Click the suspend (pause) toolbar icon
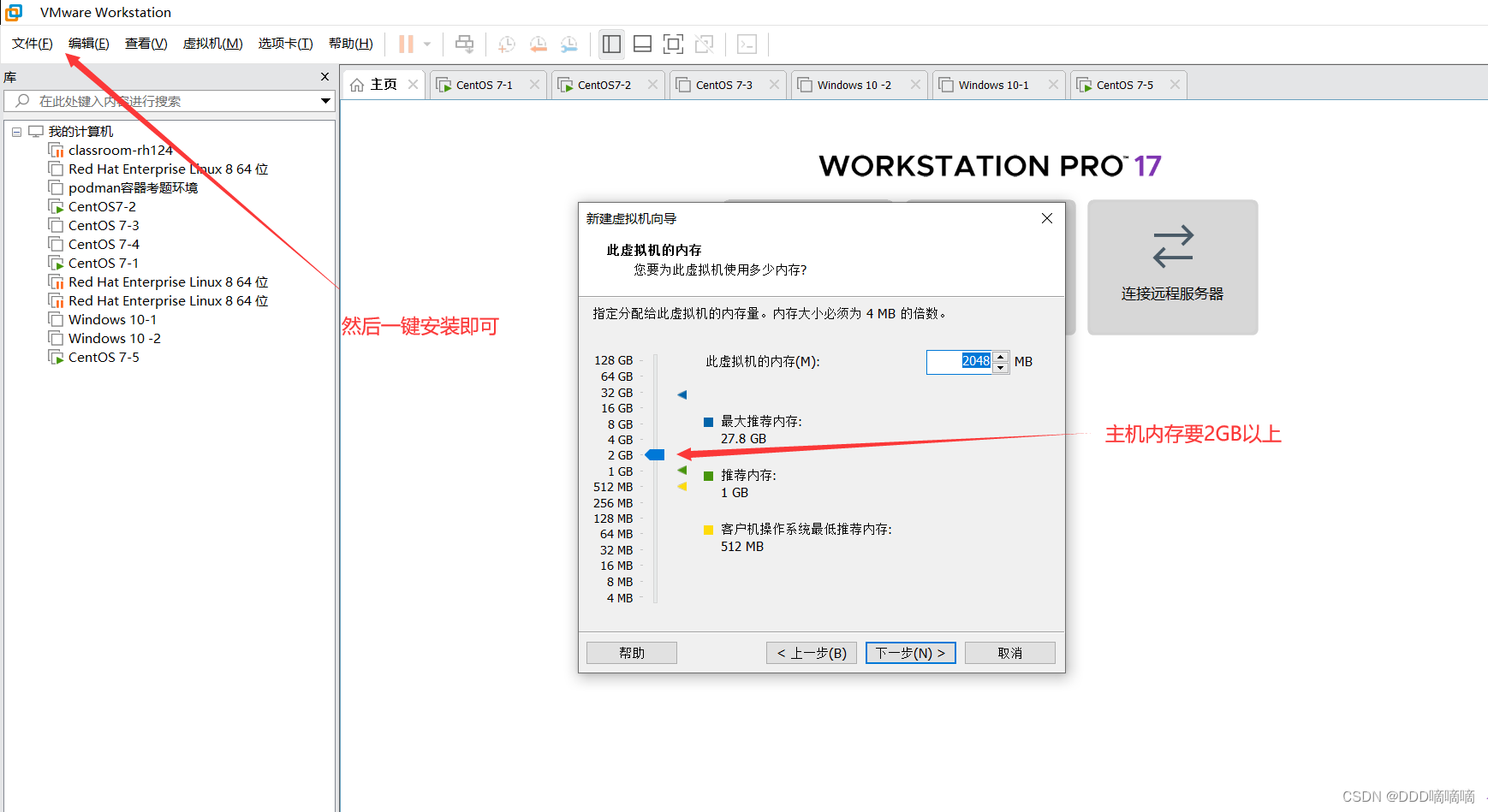 (406, 44)
